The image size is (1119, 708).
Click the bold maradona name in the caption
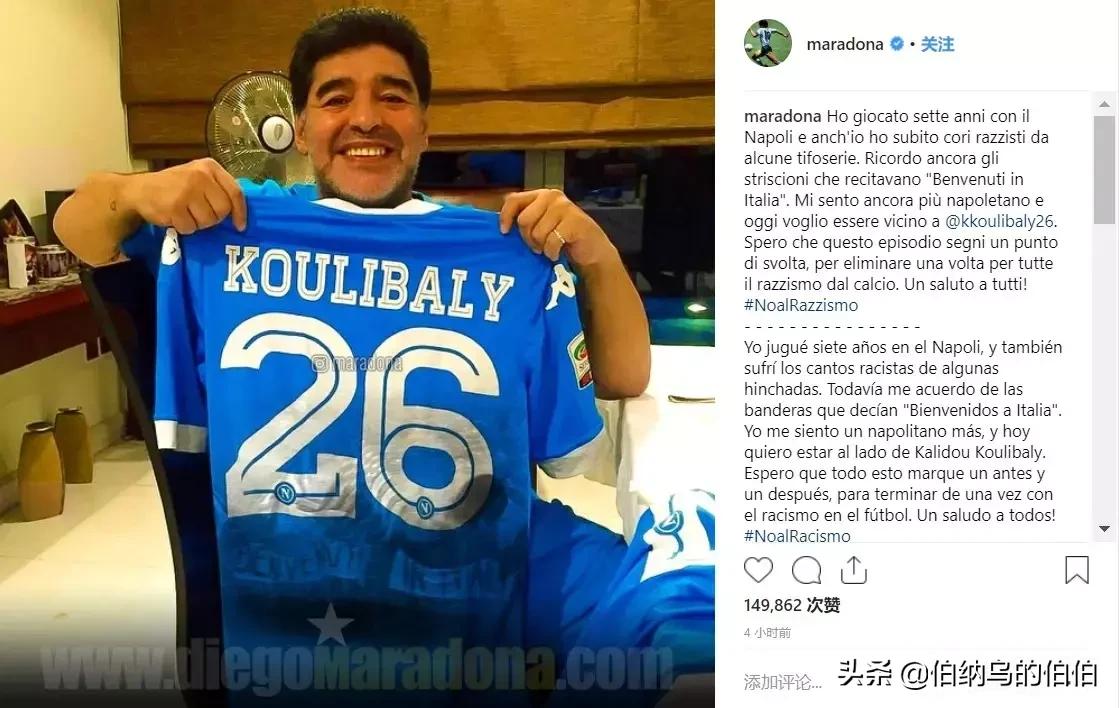pyautogui.click(x=783, y=116)
